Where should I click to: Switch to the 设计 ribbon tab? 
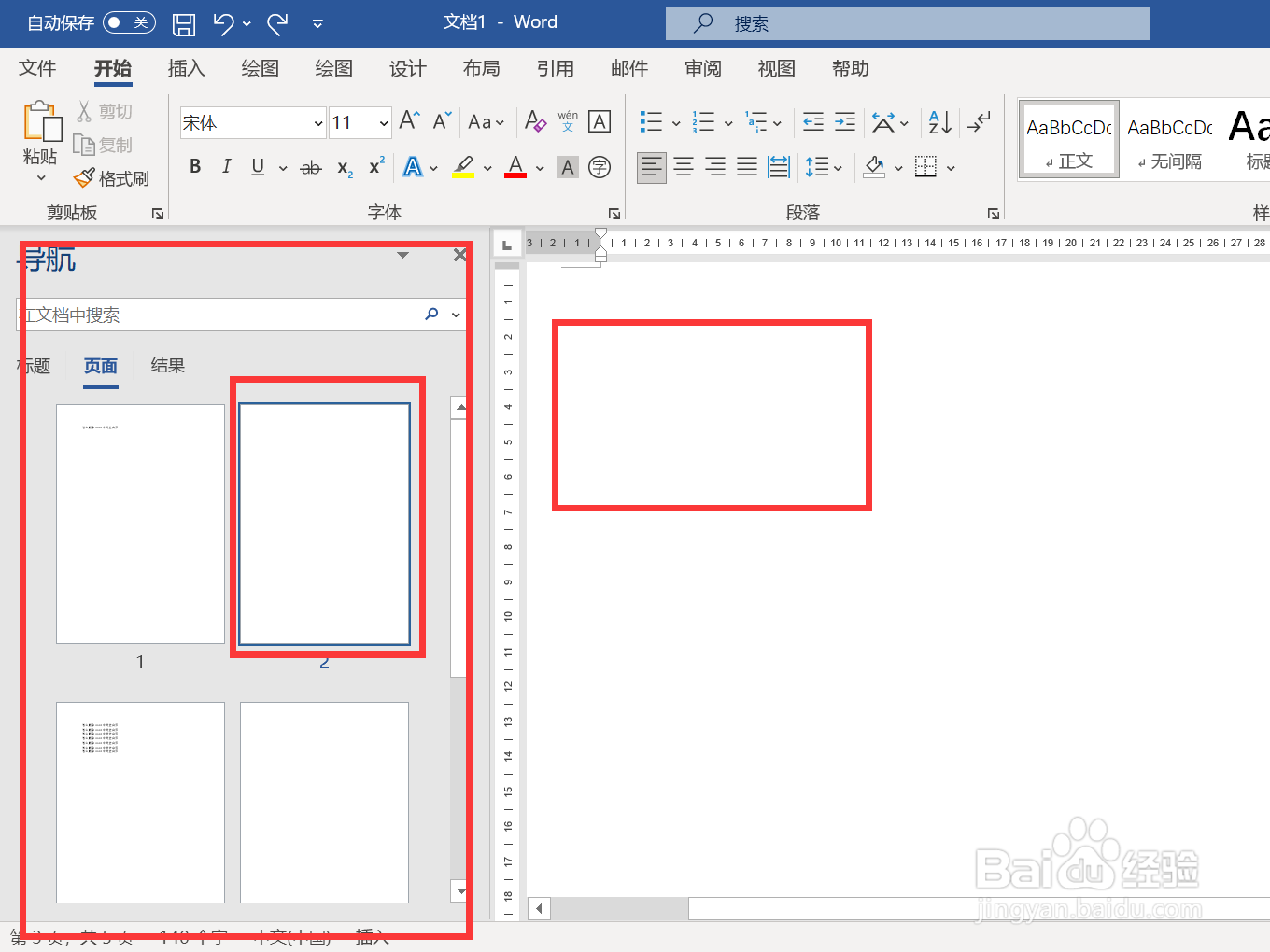[x=408, y=68]
